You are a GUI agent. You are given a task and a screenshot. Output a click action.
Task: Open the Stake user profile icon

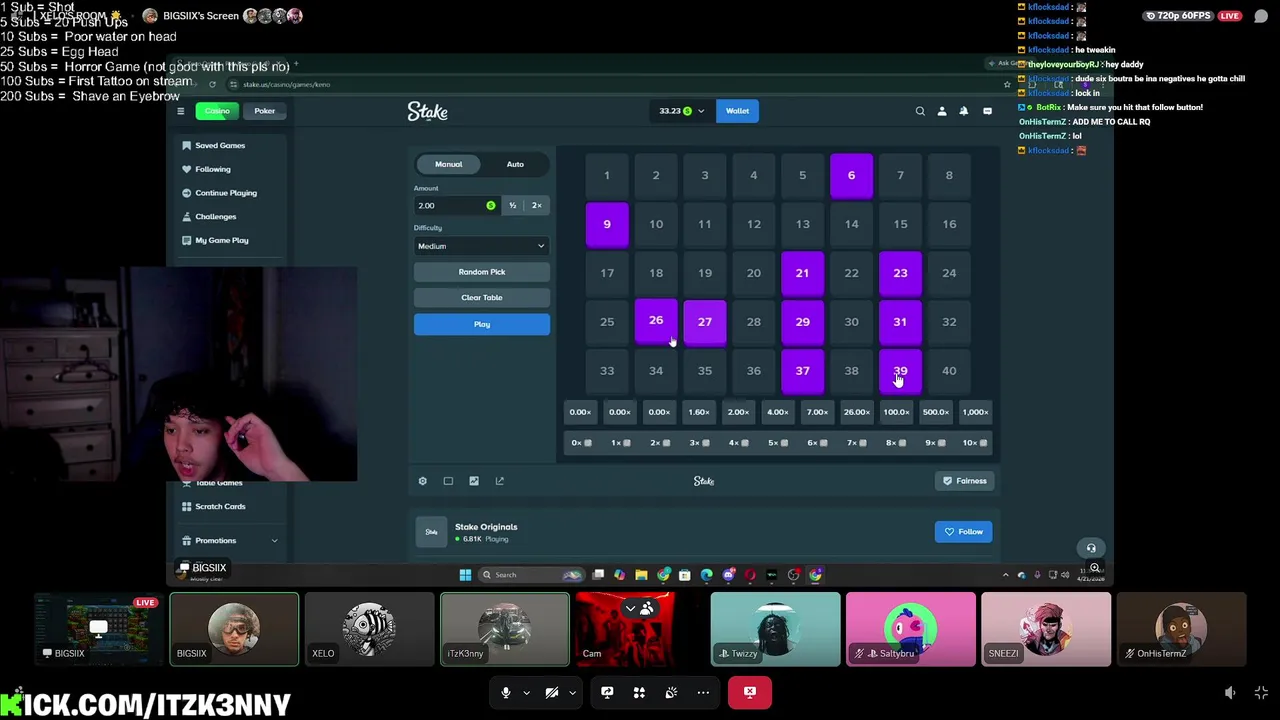(942, 111)
